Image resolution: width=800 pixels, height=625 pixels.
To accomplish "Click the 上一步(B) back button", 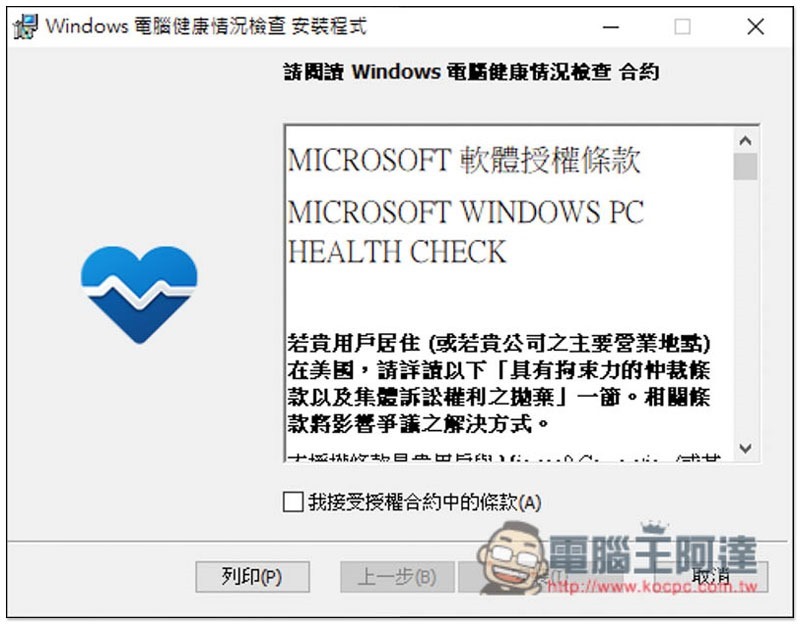I will tap(397, 577).
